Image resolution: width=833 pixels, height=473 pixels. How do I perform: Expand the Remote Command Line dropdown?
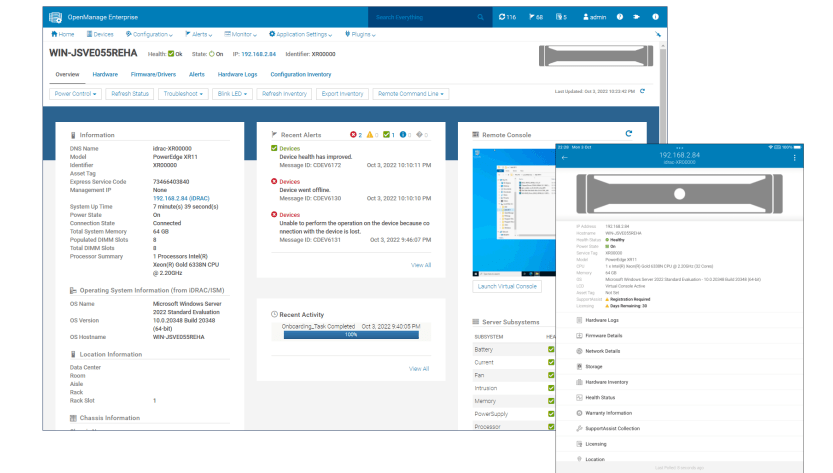[x=411, y=94]
